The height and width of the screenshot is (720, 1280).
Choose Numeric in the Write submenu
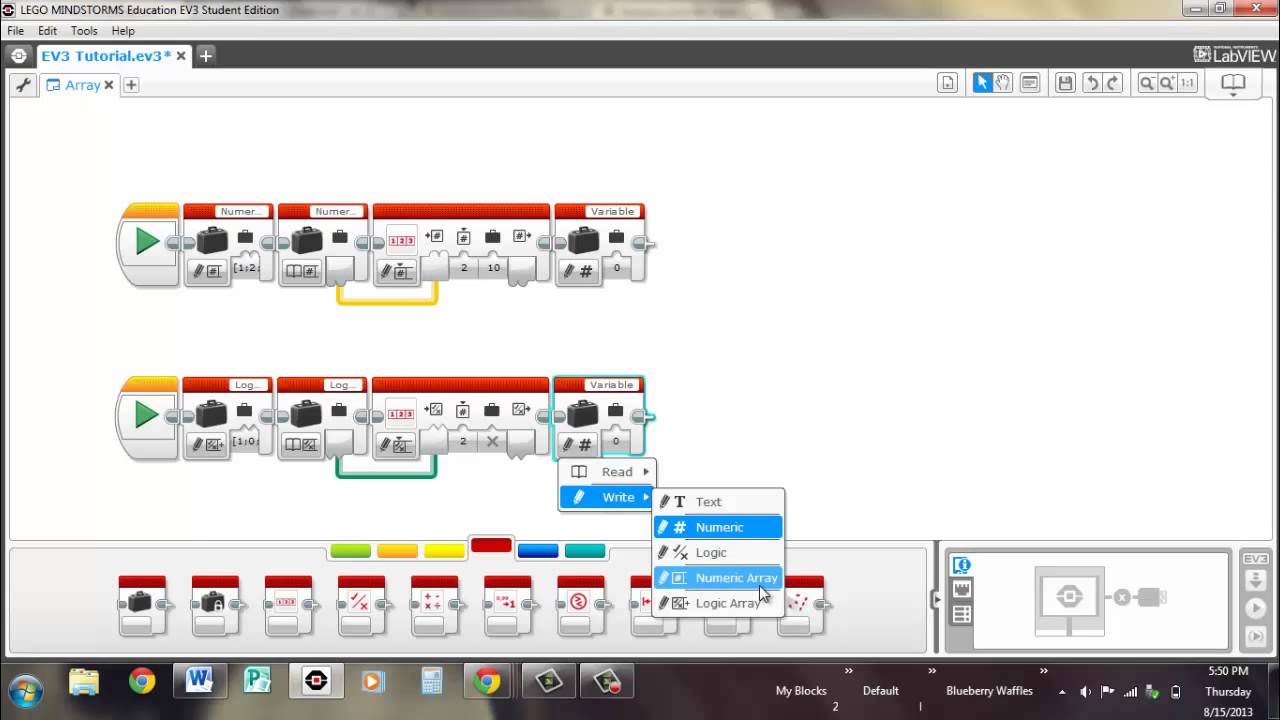pos(718,527)
